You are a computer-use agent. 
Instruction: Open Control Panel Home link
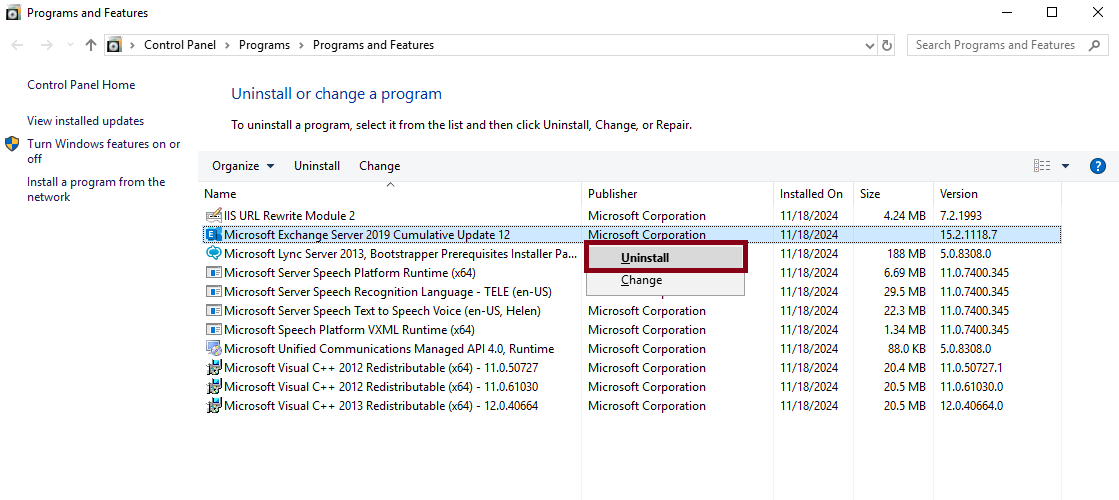[81, 85]
